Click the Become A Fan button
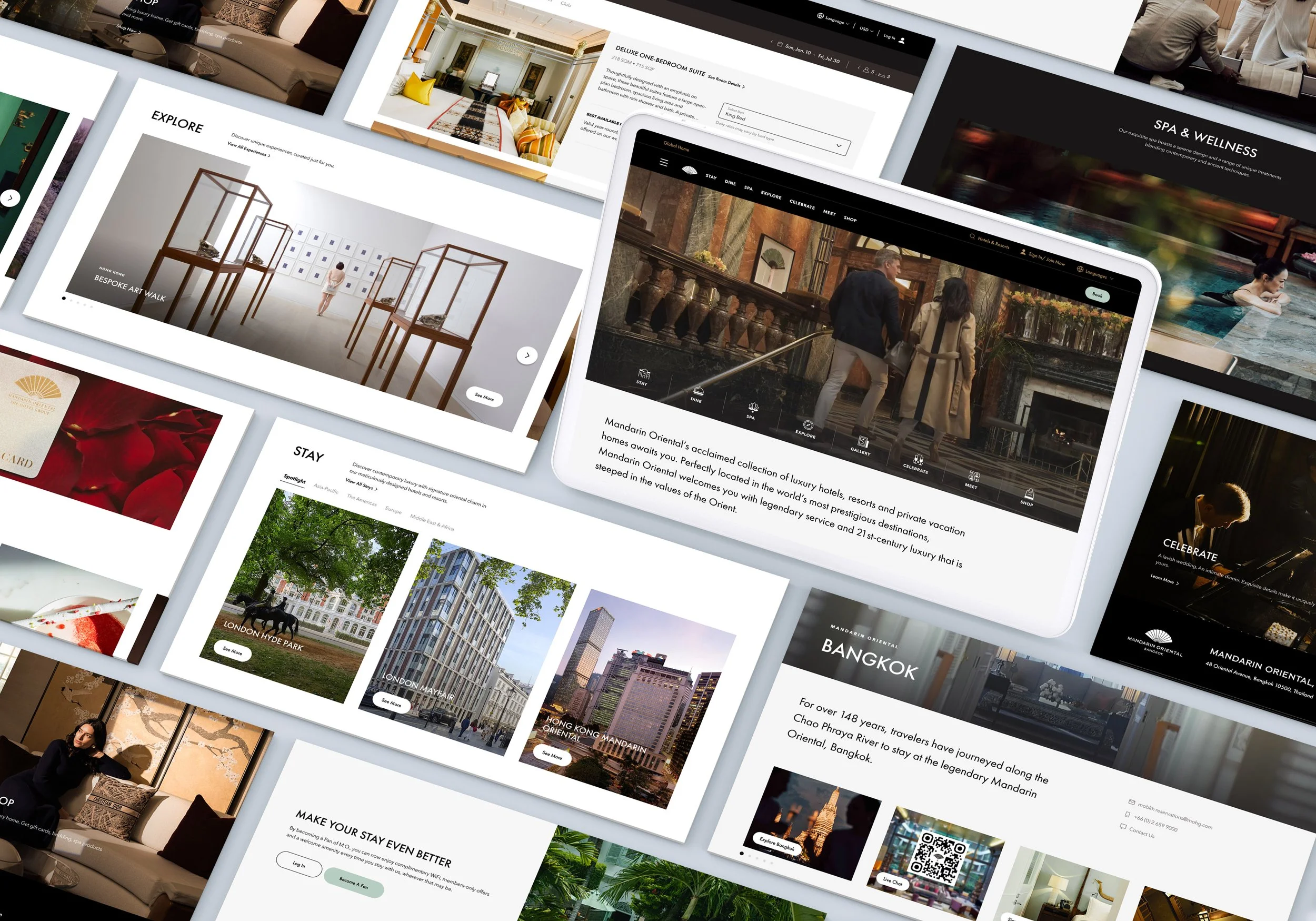Screen dimensions: 1316x921 (x=354, y=883)
